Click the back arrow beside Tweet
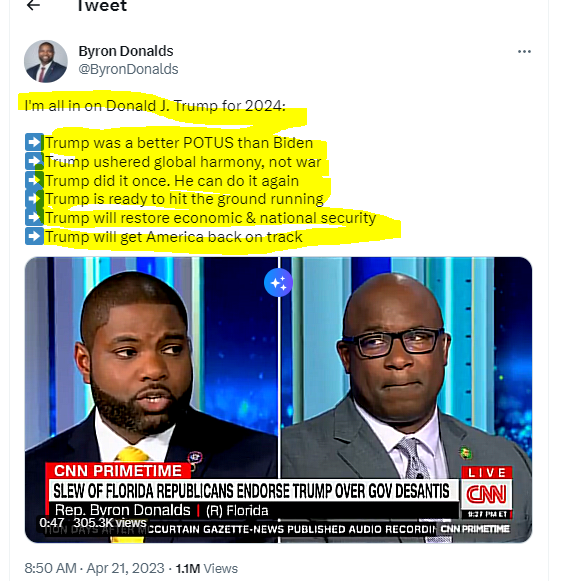 pos(33,5)
